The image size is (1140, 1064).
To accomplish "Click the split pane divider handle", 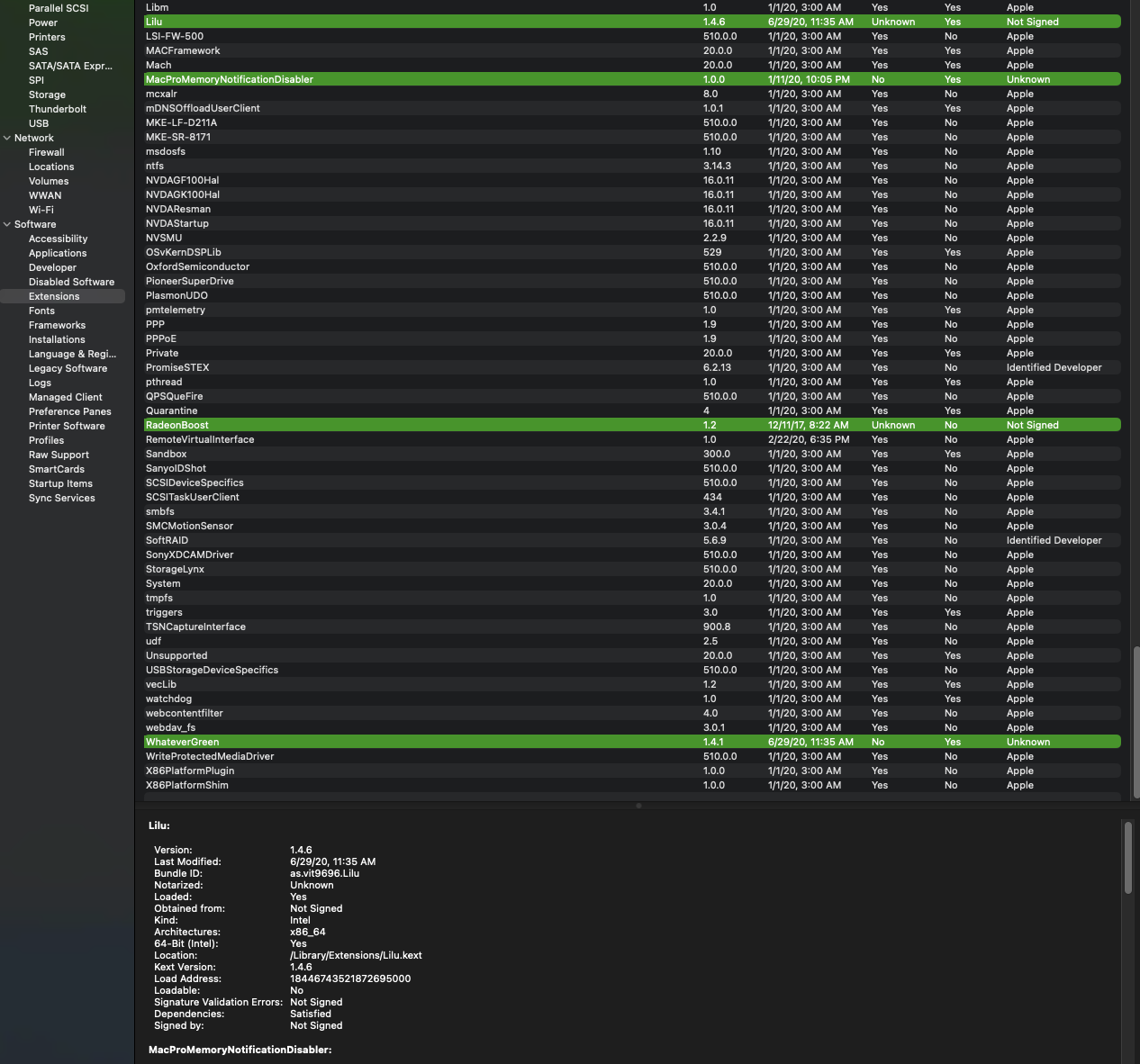I will click(638, 806).
